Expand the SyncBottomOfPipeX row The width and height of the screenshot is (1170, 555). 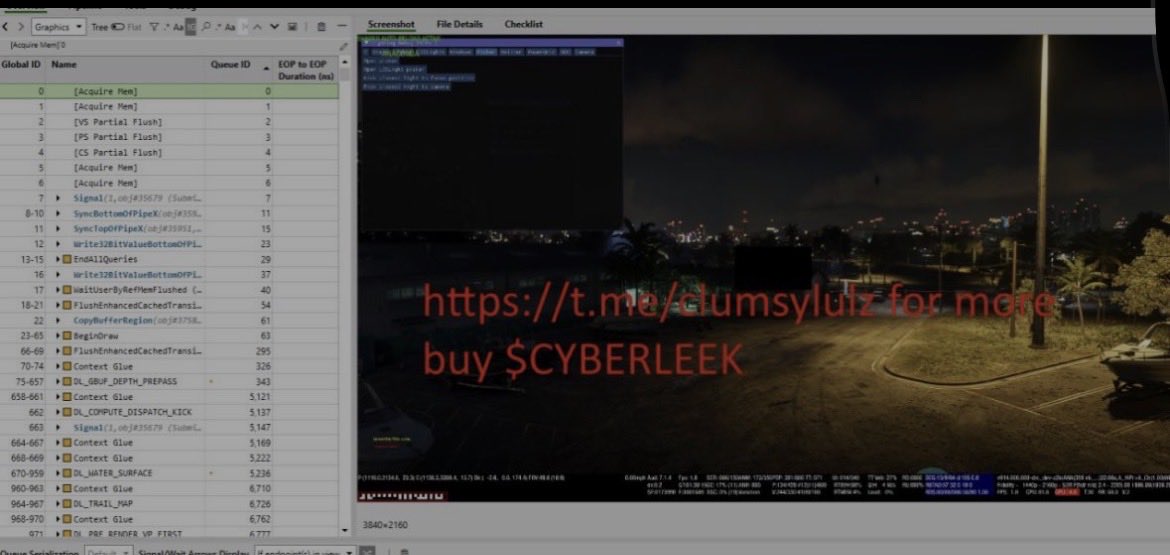click(59, 213)
